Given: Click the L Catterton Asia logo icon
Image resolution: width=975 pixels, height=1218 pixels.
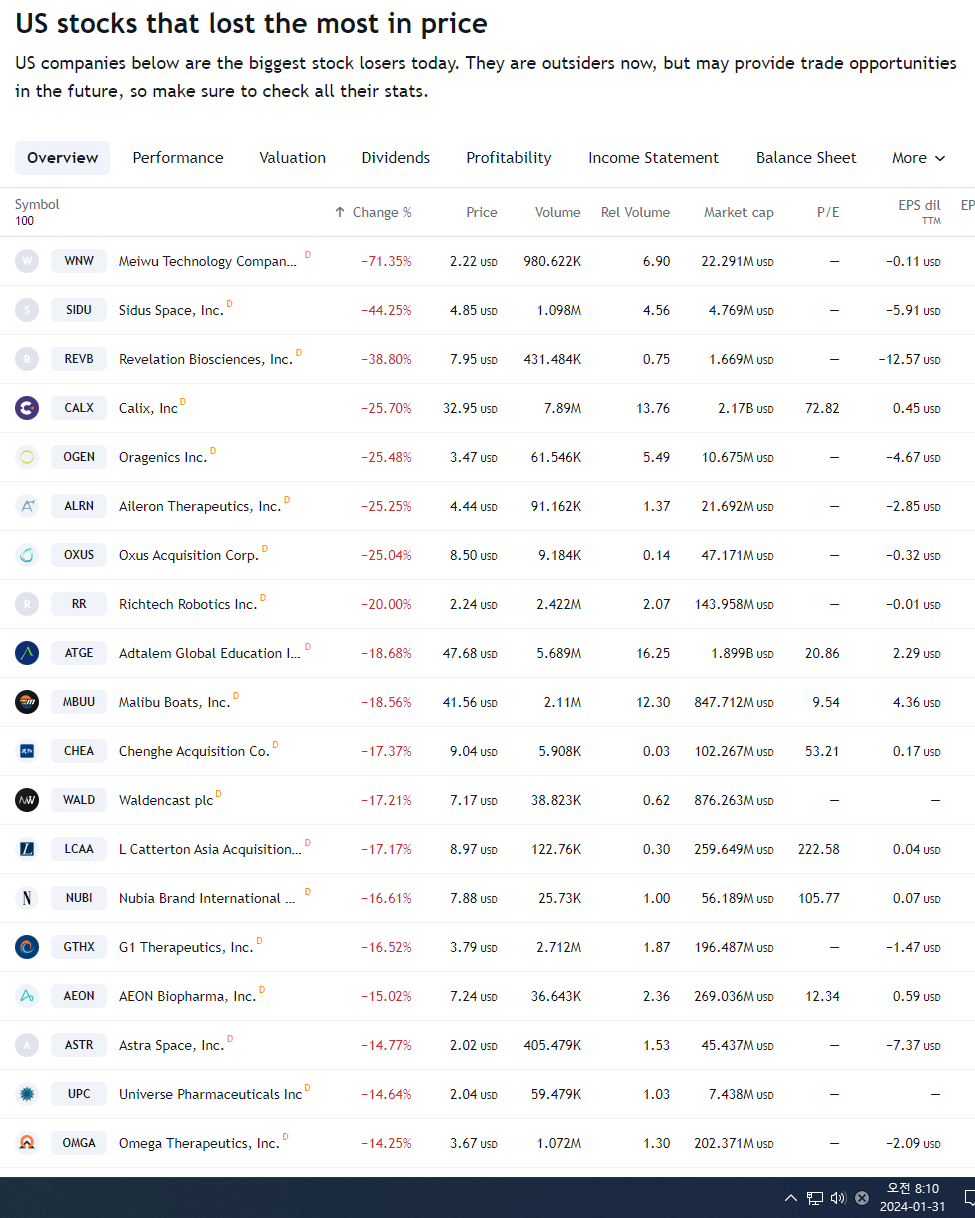Looking at the screenshot, I should [27, 849].
